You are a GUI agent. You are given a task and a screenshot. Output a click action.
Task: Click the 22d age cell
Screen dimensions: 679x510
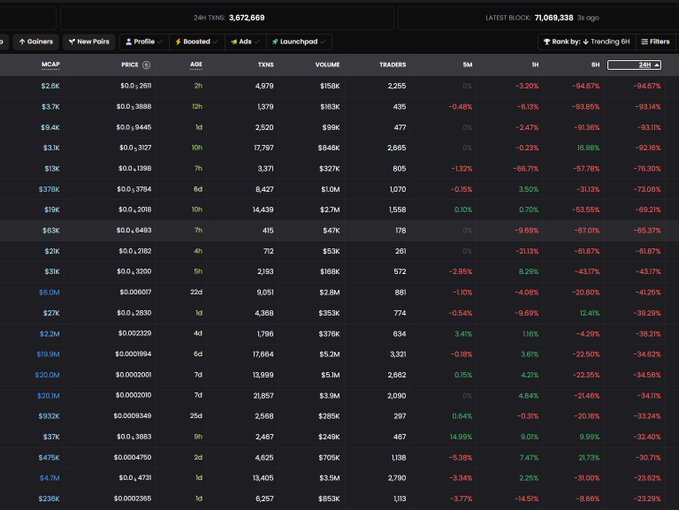pos(196,292)
